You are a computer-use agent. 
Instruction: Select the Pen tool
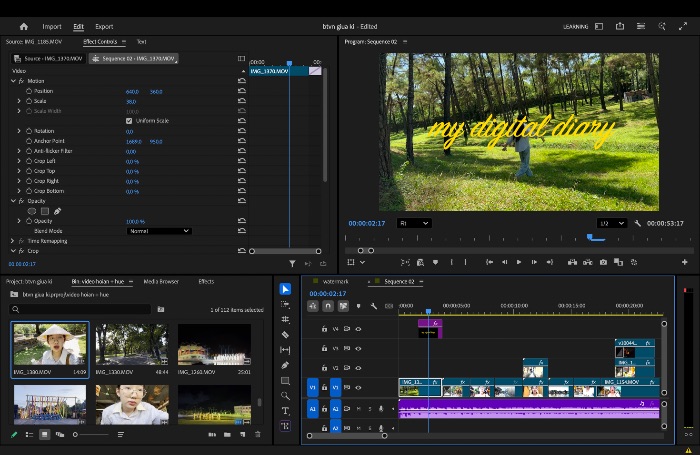285,365
